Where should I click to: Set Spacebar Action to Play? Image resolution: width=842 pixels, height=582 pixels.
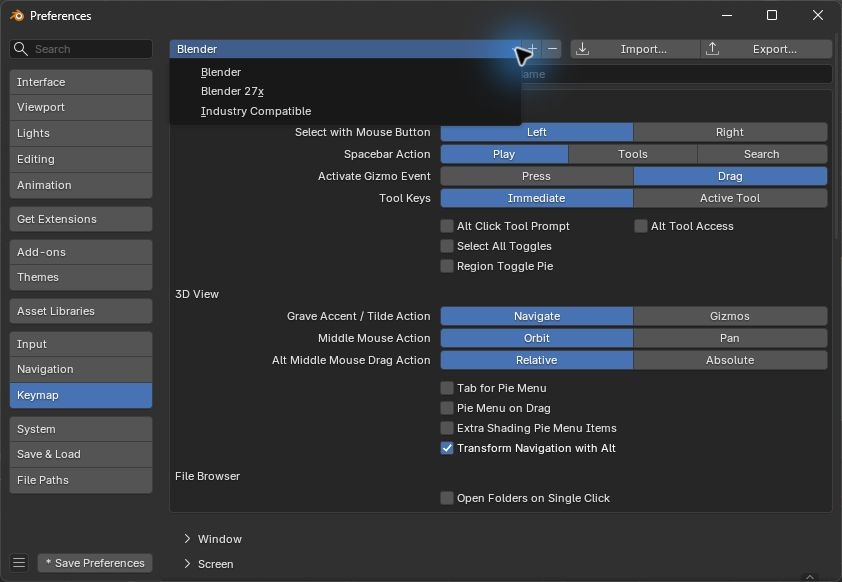[504, 154]
